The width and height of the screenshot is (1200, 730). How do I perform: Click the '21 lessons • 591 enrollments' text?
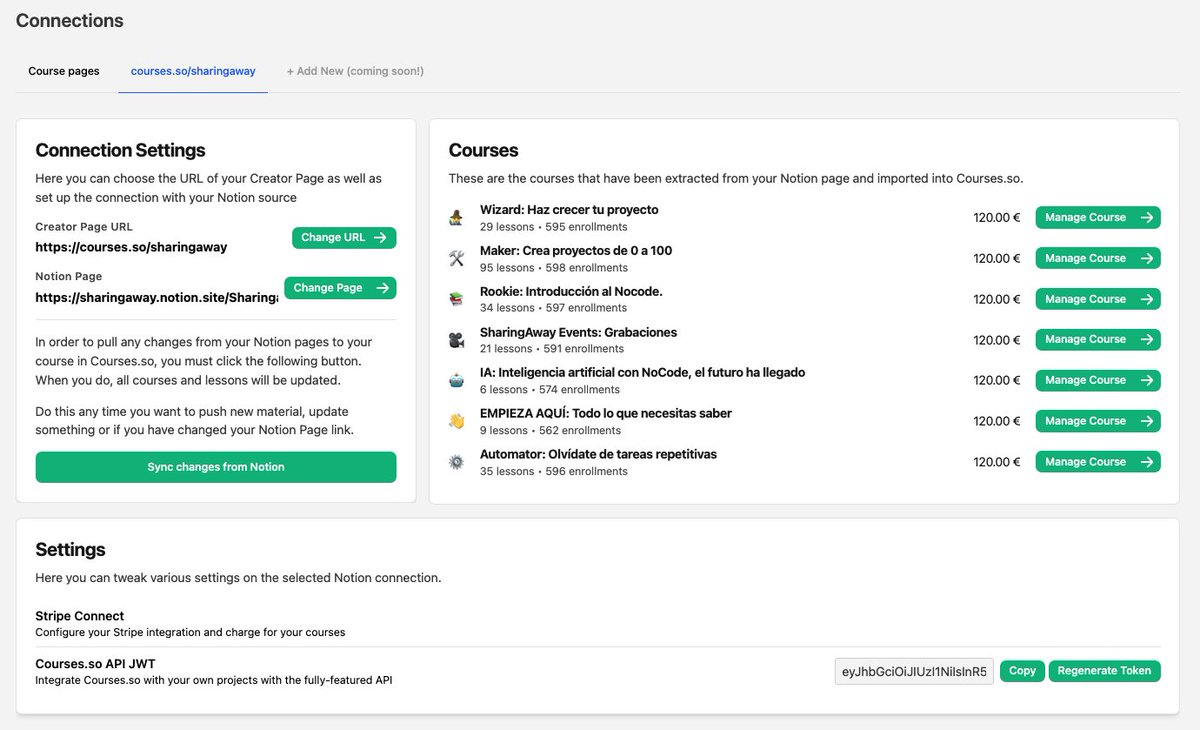click(552, 349)
